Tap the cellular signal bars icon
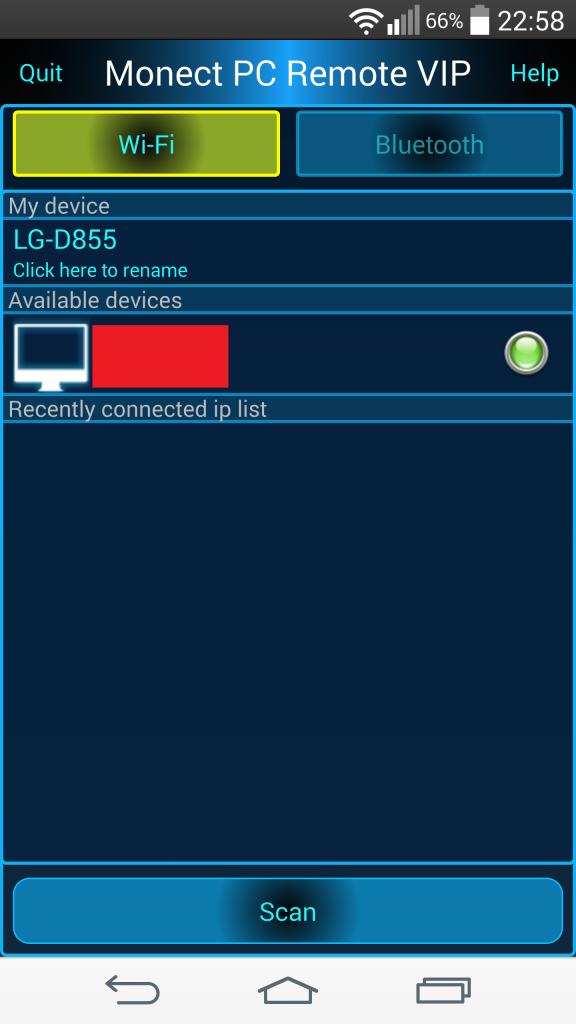The image size is (576, 1024). coord(403,22)
